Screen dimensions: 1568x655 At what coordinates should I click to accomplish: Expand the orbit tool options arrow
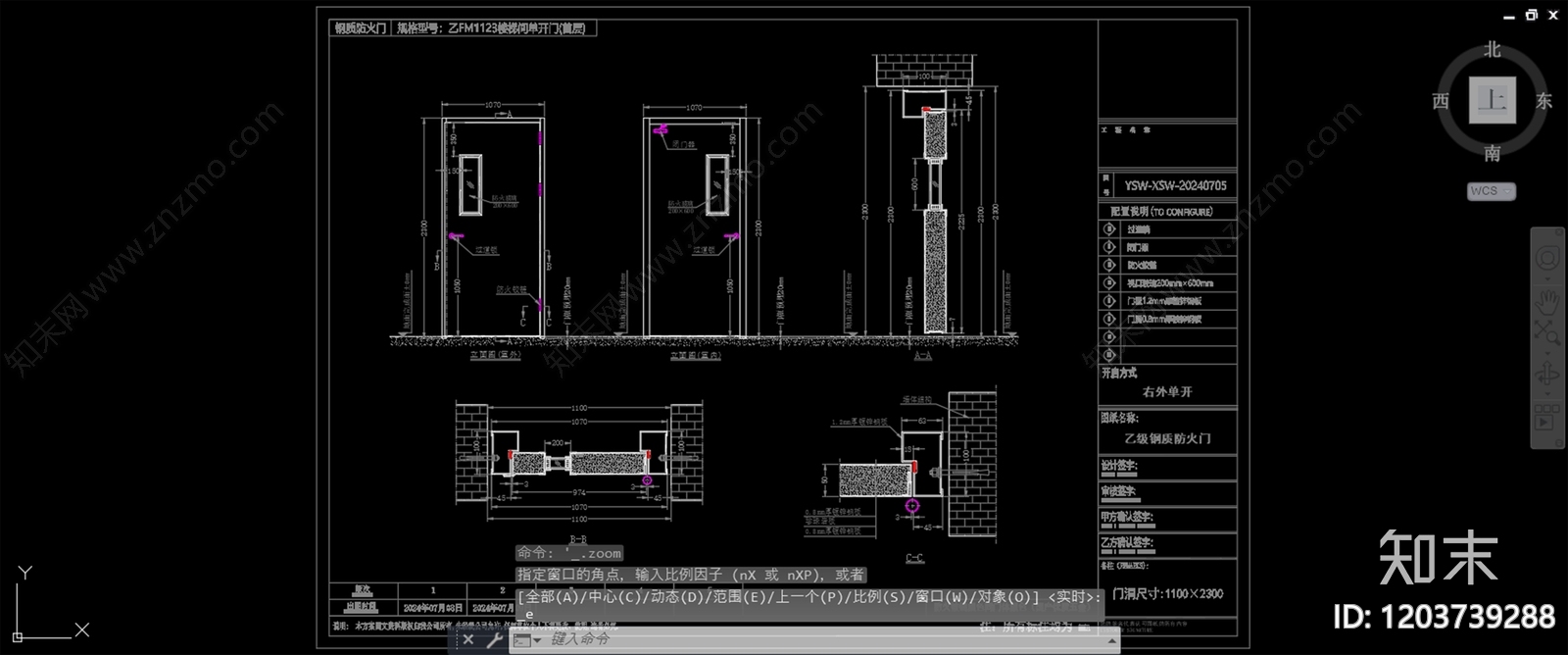pyautogui.click(x=1547, y=395)
